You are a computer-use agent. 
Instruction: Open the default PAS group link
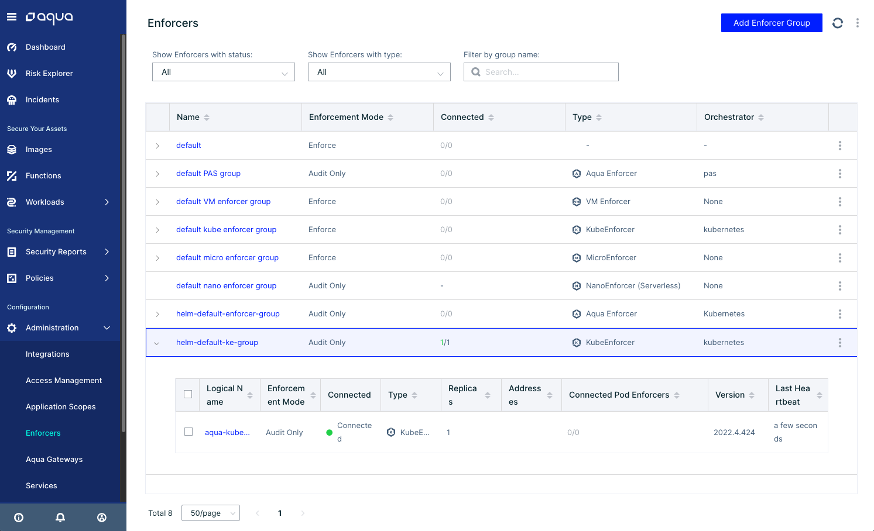click(x=208, y=173)
